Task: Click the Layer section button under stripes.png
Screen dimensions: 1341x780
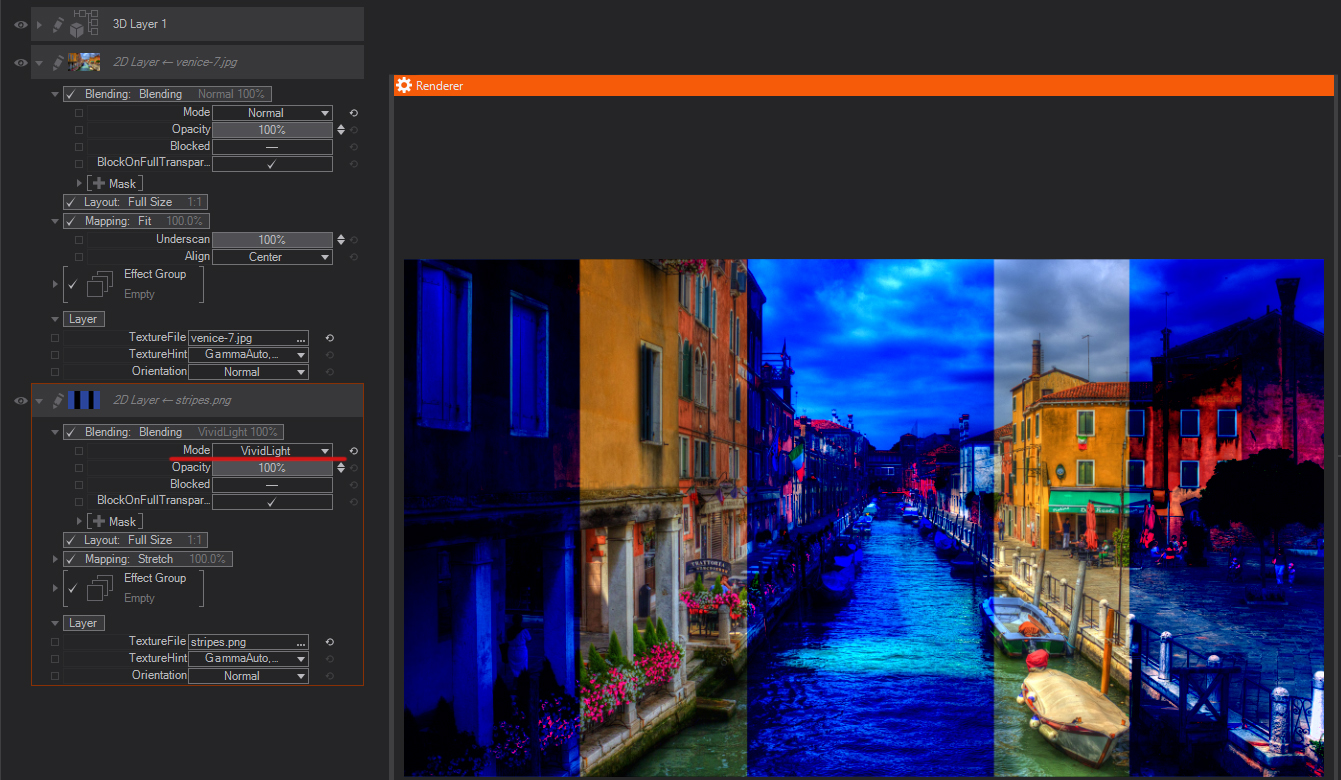Action: click(x=83, y=623)
